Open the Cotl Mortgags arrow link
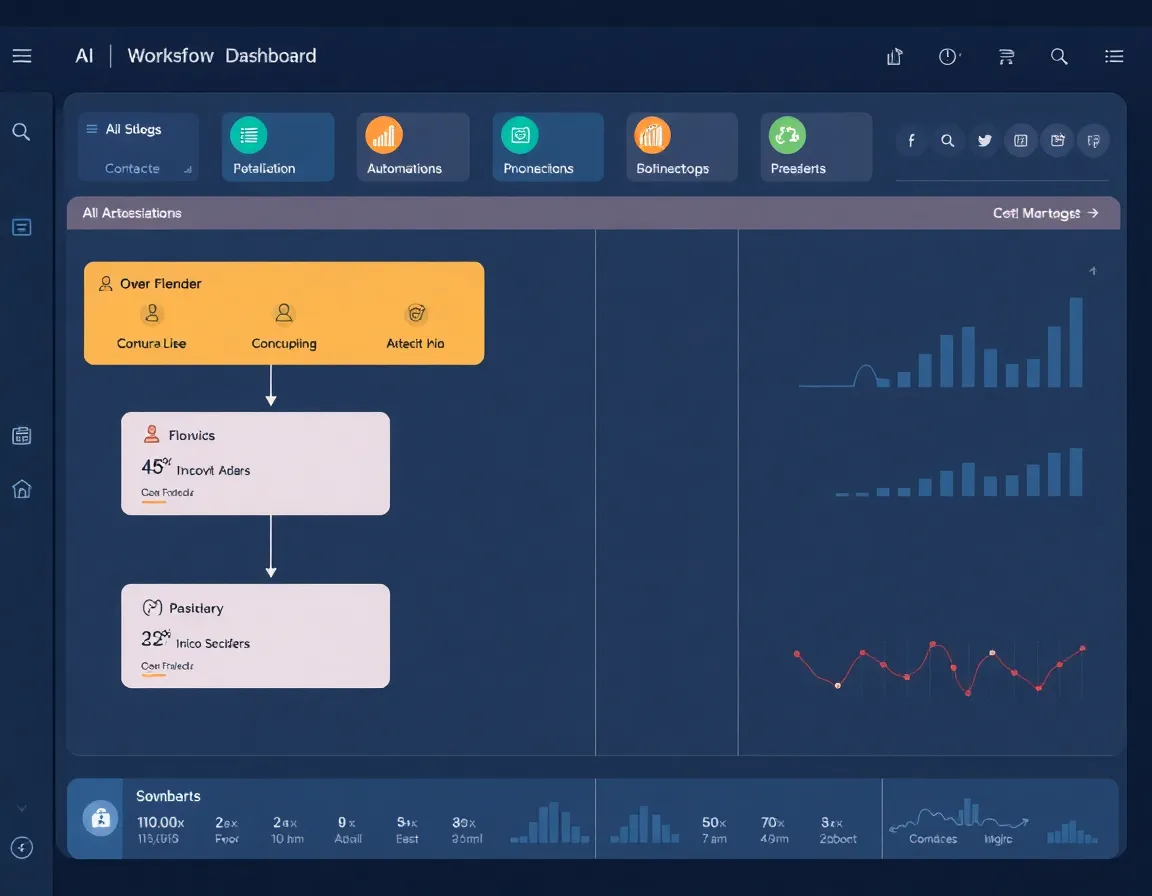The image size is (1152, 896). 1046,213
